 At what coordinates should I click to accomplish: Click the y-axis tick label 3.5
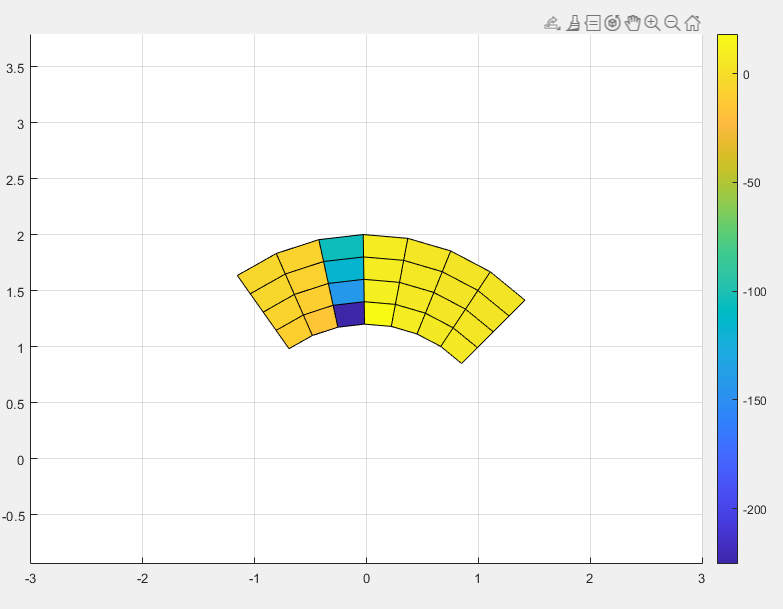click(15, 67)
